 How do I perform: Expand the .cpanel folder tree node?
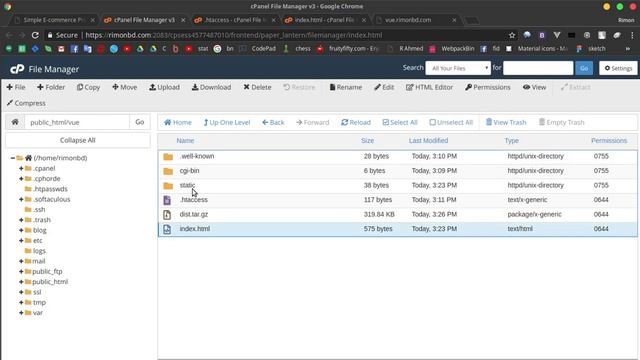(x=21, y=168)
